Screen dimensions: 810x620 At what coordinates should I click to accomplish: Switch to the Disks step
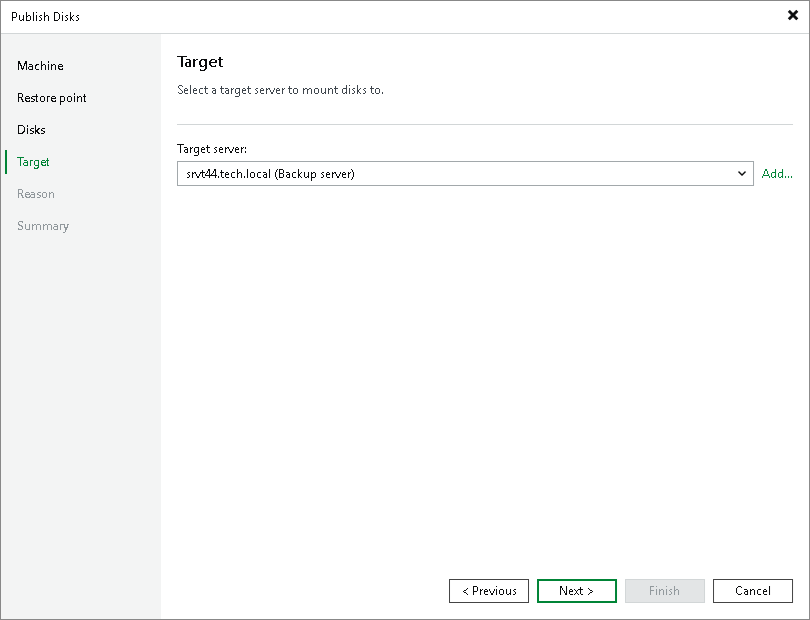(x=31, y=130)
